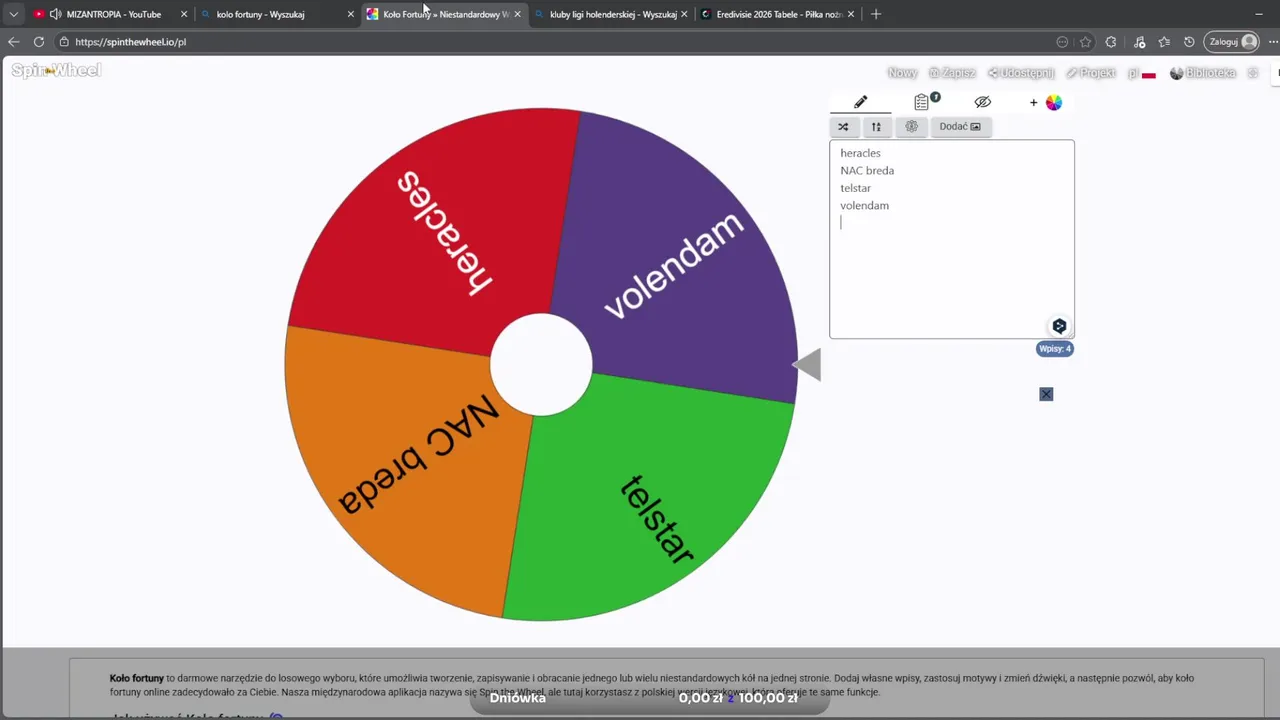Close the Eredivisie 2026 Tabele tab
The width and height of the screenshot is (1280, 720).
tap(851, 14)
